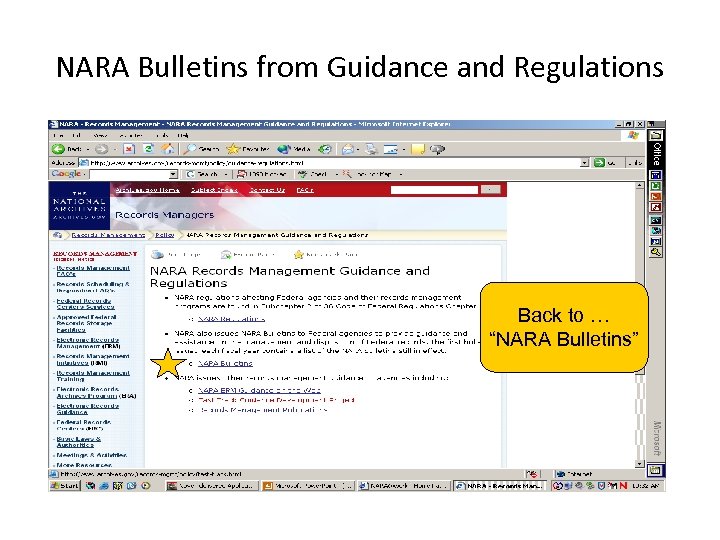
Task: Open the Favorites menu in menu bar
Action: pos(131,135)
